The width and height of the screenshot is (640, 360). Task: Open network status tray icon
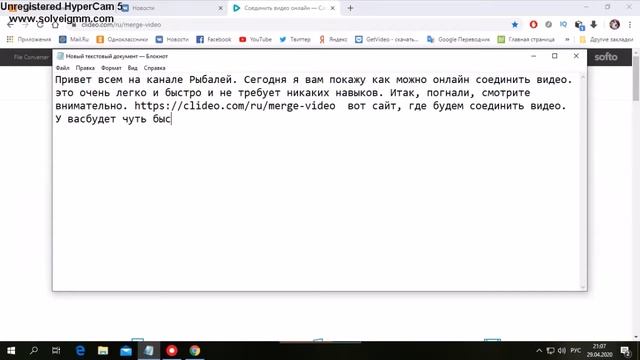[x=550, y=351]
